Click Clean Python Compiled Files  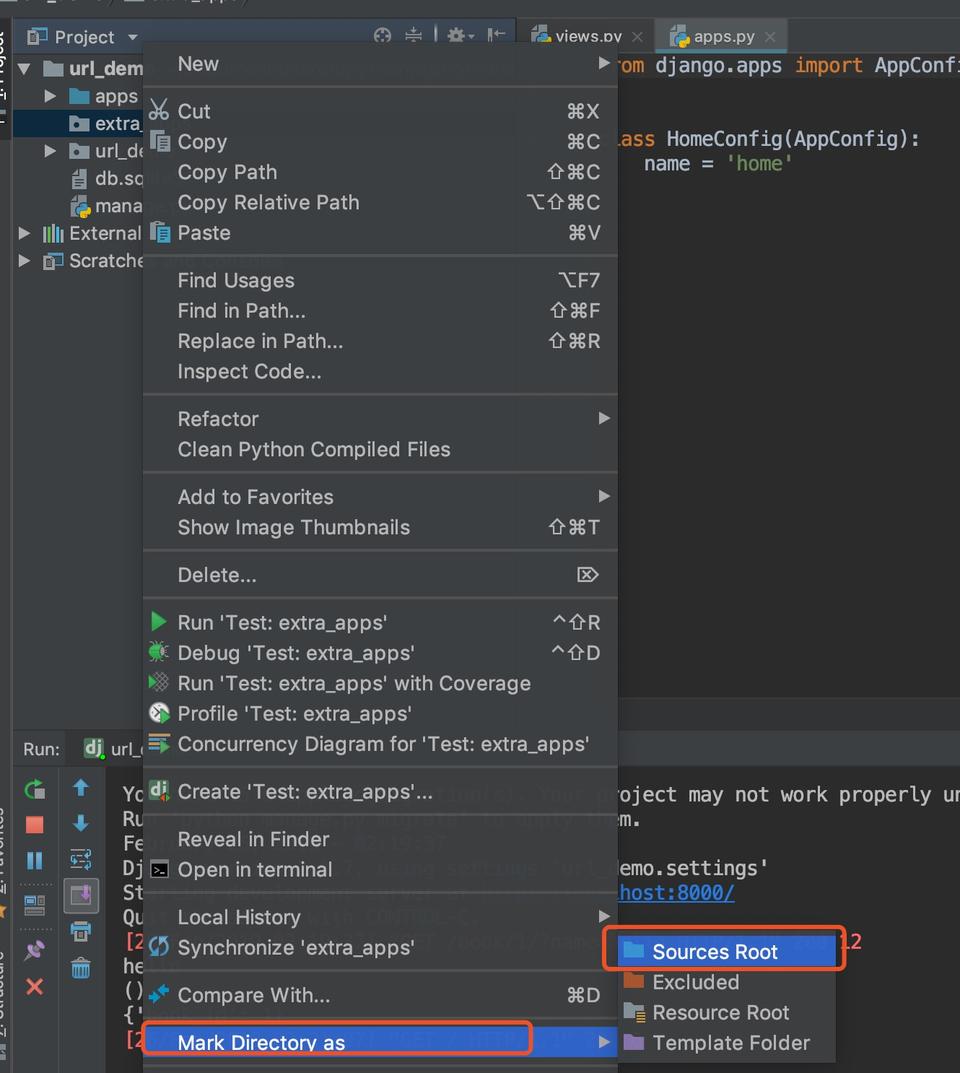[x=380, y=450]
